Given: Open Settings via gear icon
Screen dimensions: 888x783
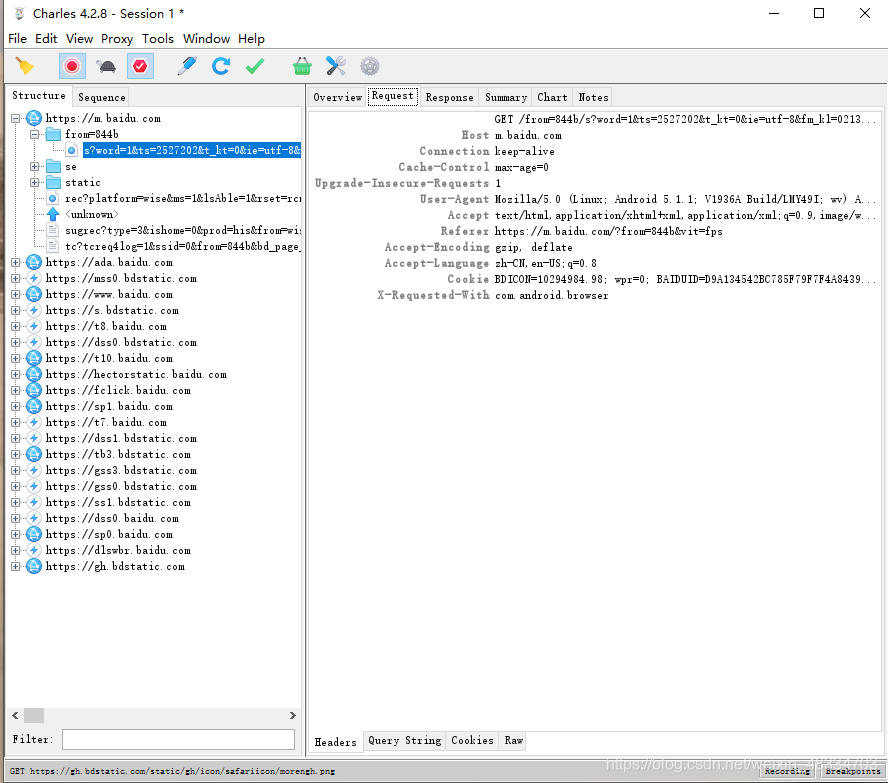Looking at the screenshot, I should point(370,66).
